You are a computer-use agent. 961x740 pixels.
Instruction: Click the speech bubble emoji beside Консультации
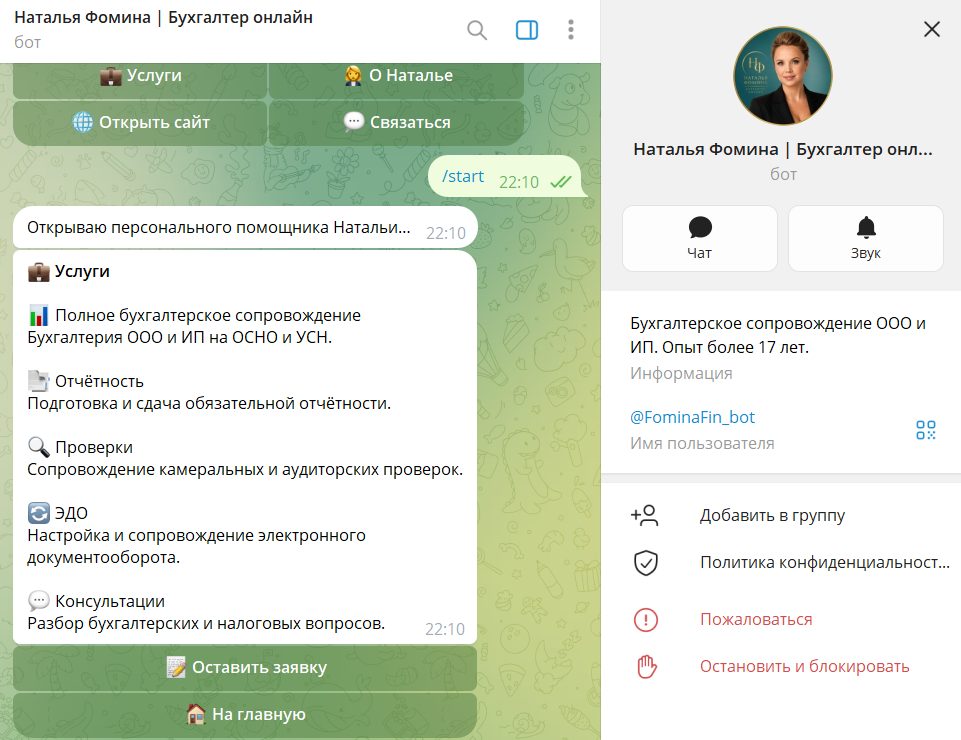pyautogui.click(x=39, y=601)
